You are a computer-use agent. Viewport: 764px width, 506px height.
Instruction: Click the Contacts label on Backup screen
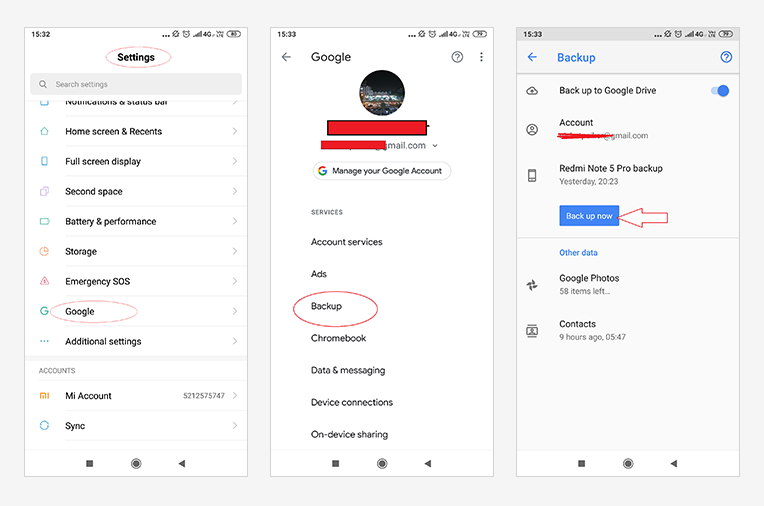coord(577,324)
